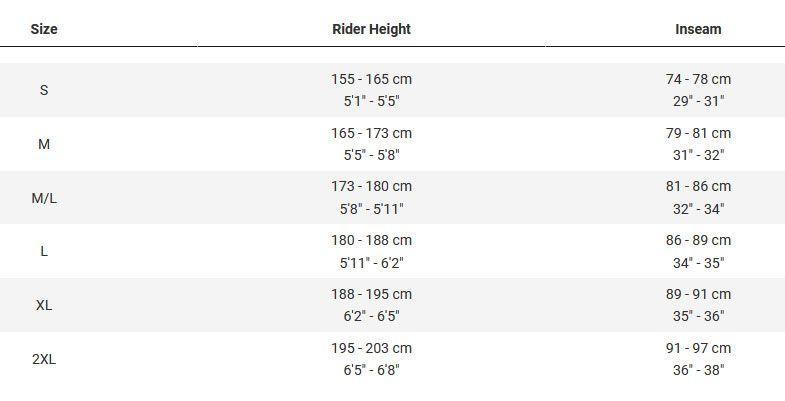Image resolution: width=785 pixels, height=401 pixels.
Task: Select the 2XL size row label
Action: (x=44, y=359)
